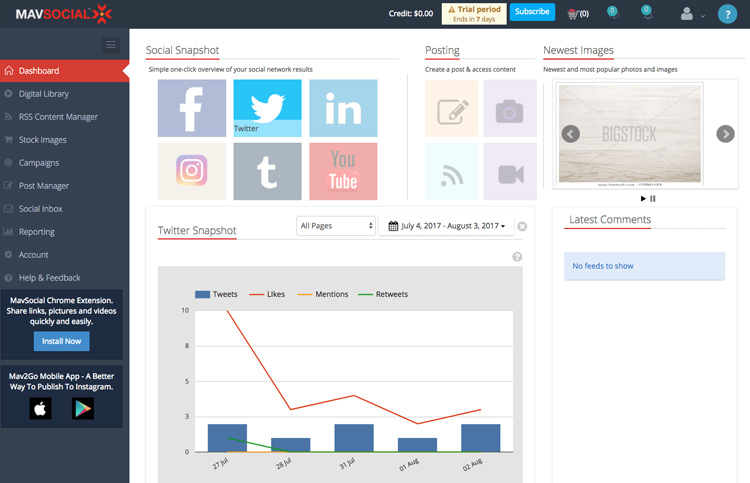Open the Facebook snapshot tile
Screen dimensions: 750x483
tap(192, 108)
